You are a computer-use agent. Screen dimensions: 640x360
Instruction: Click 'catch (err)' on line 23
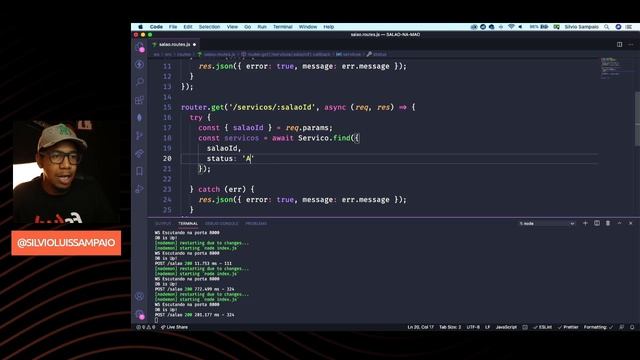222,189
